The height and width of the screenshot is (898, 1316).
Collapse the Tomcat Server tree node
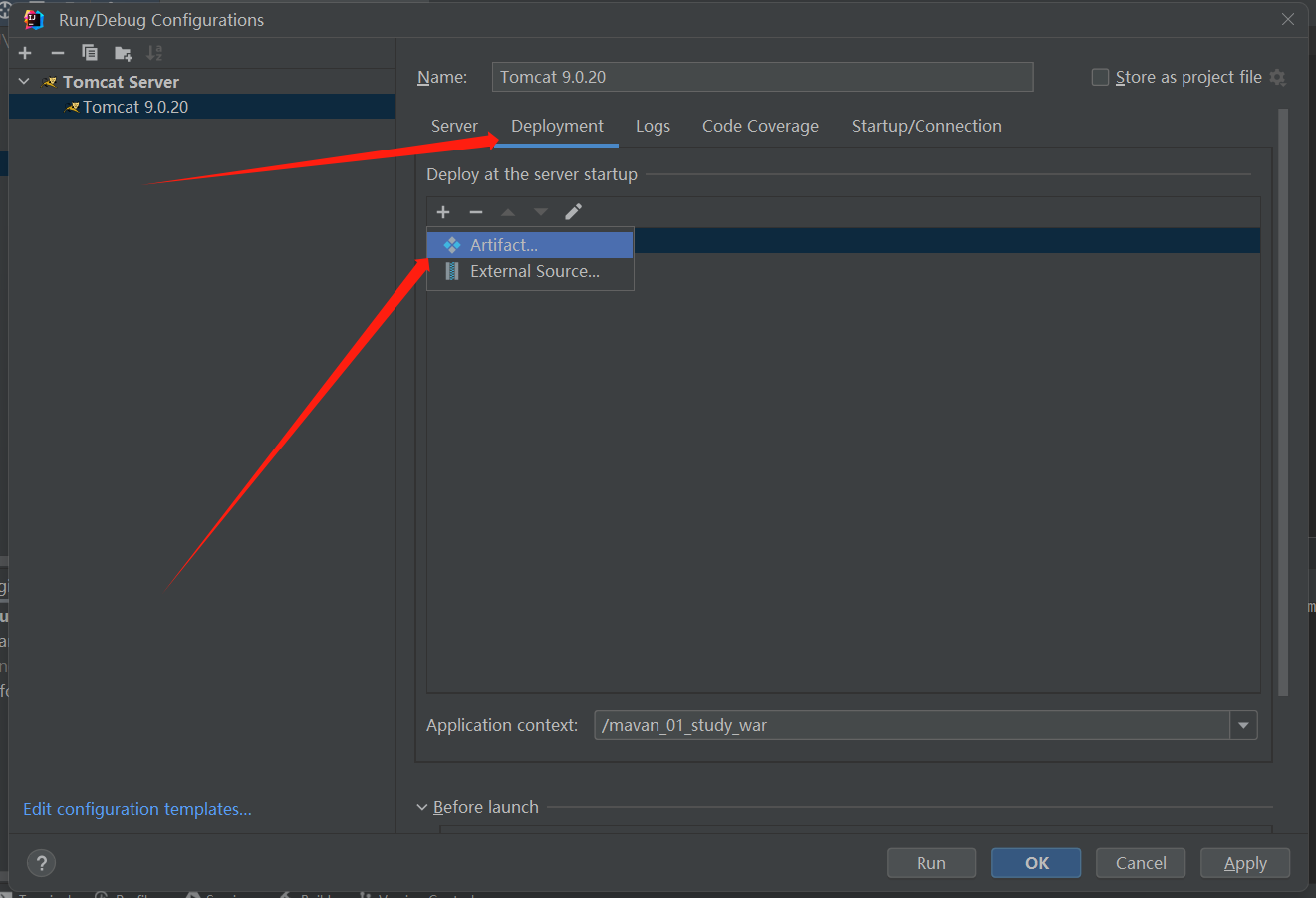click(x=25, y=81)
